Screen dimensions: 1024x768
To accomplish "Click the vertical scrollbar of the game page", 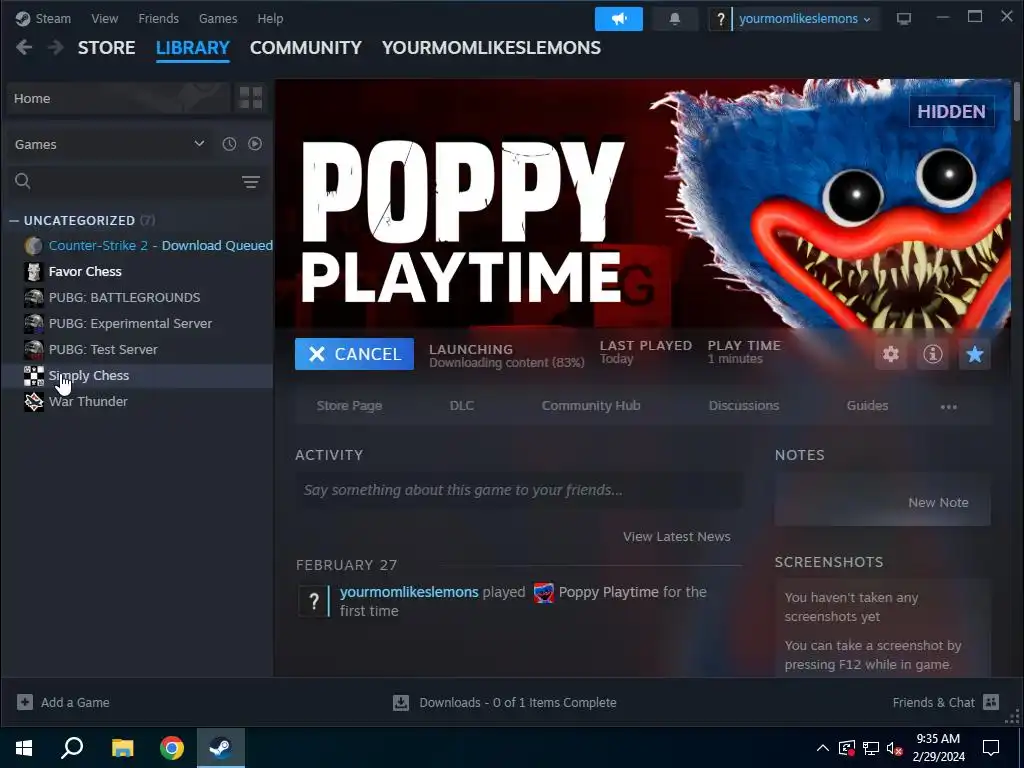I will (x=1016, y=101).
